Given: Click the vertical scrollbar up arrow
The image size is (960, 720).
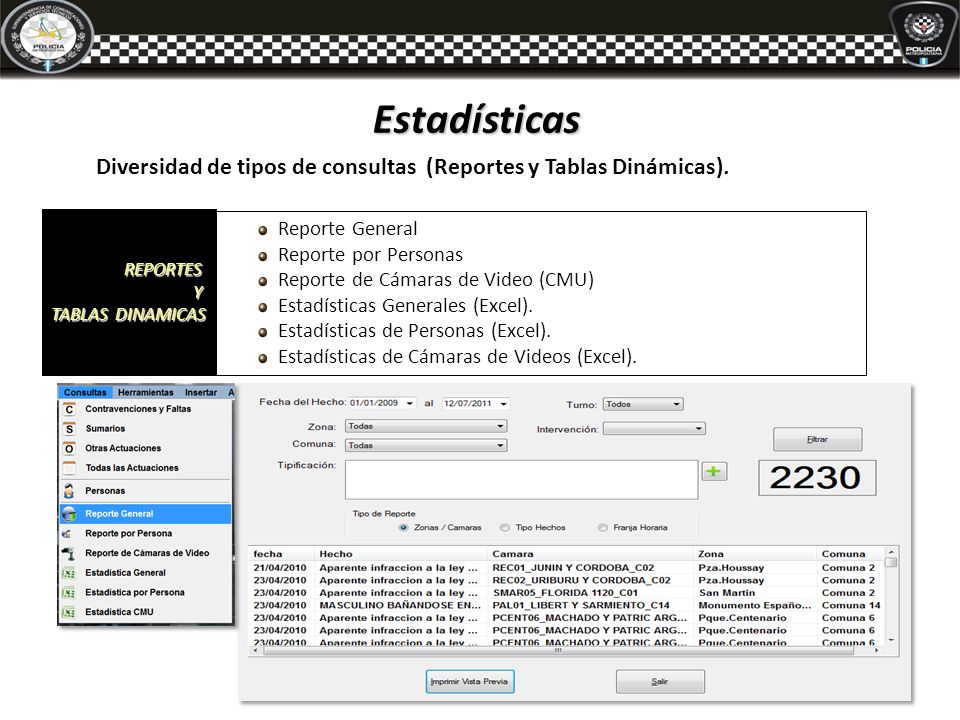Looking at the screenshot, I should click(891, 552).
